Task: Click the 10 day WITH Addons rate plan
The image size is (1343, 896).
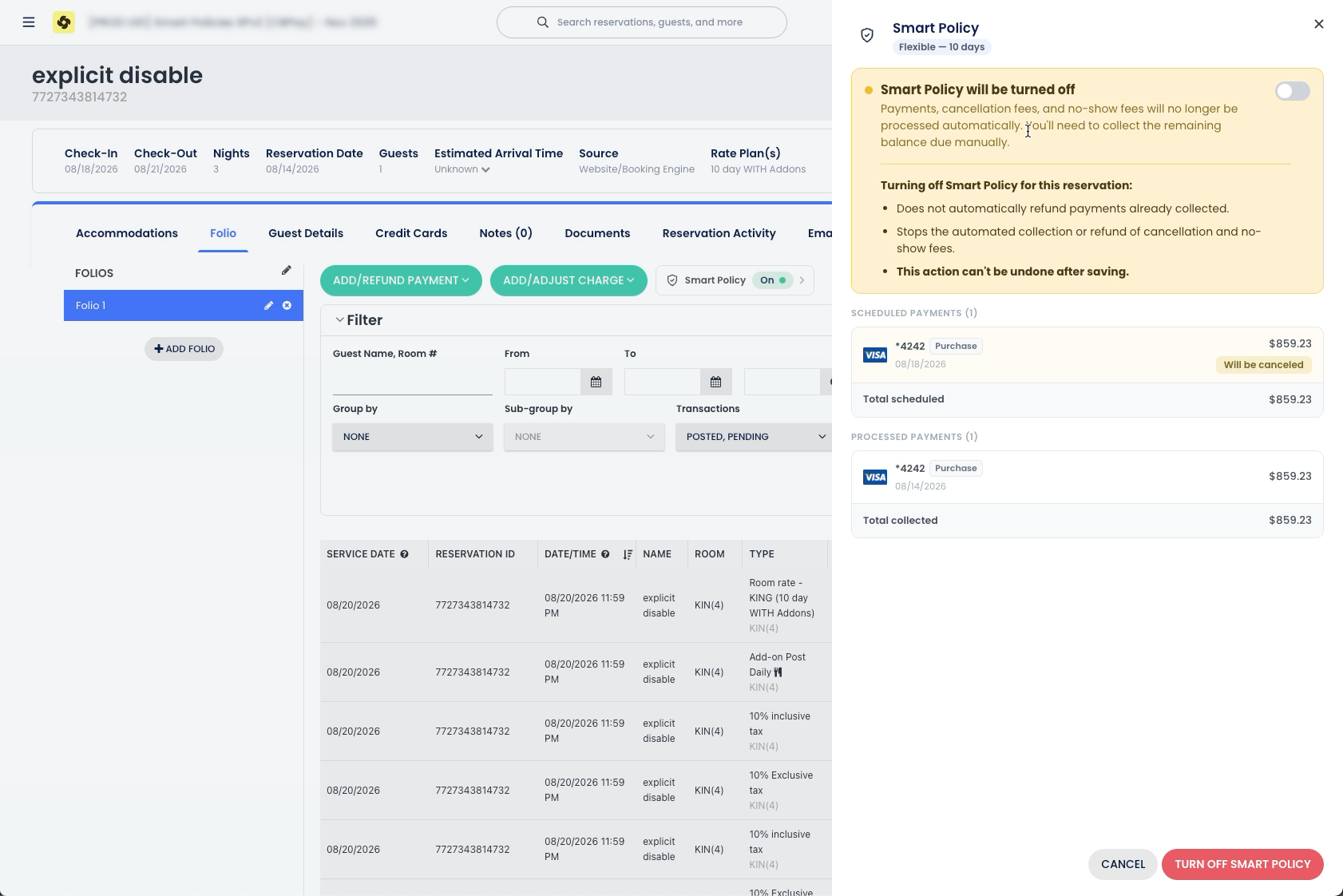Action: pos(758,169)
